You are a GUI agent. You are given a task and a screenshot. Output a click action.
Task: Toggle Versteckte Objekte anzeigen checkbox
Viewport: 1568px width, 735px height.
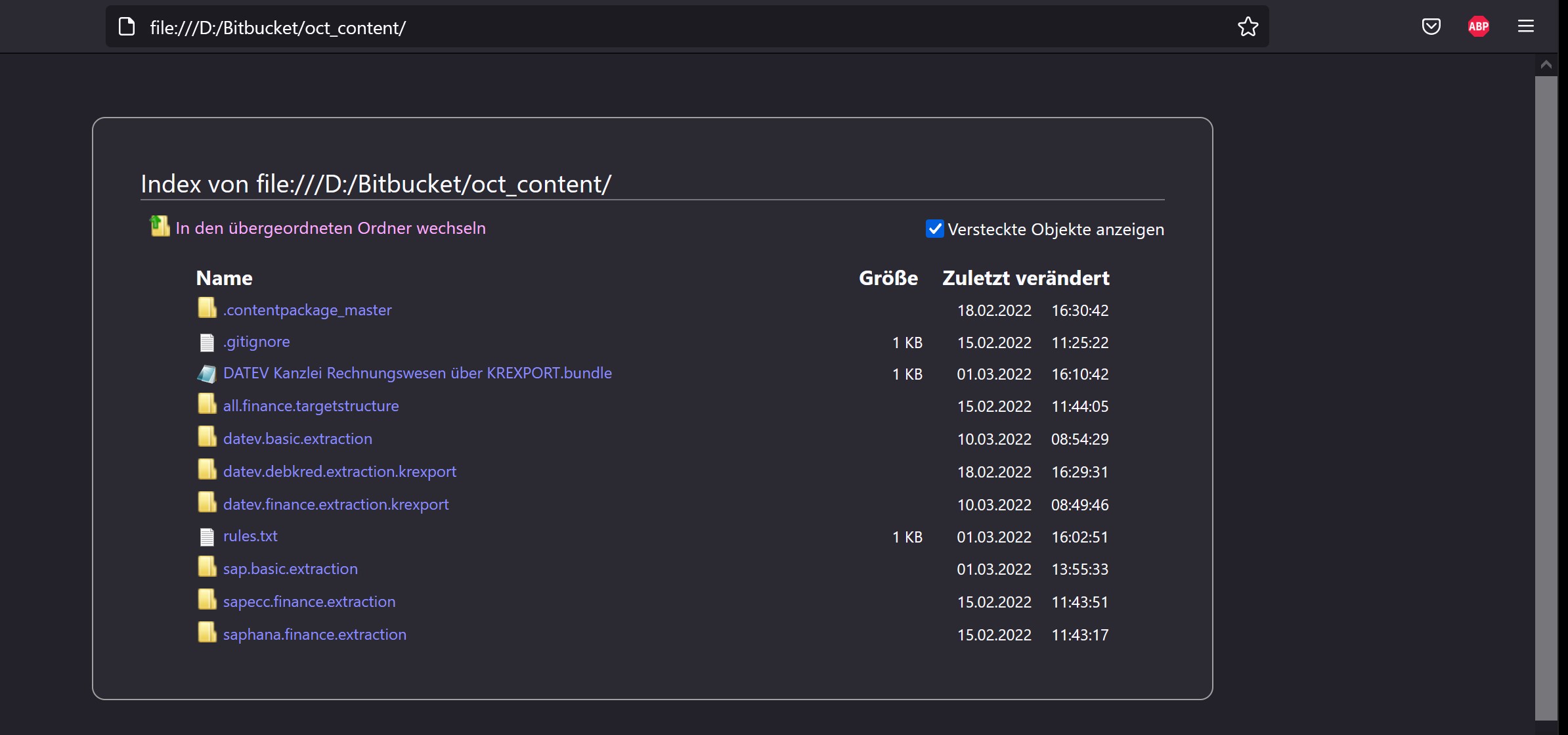coord(934,229)
